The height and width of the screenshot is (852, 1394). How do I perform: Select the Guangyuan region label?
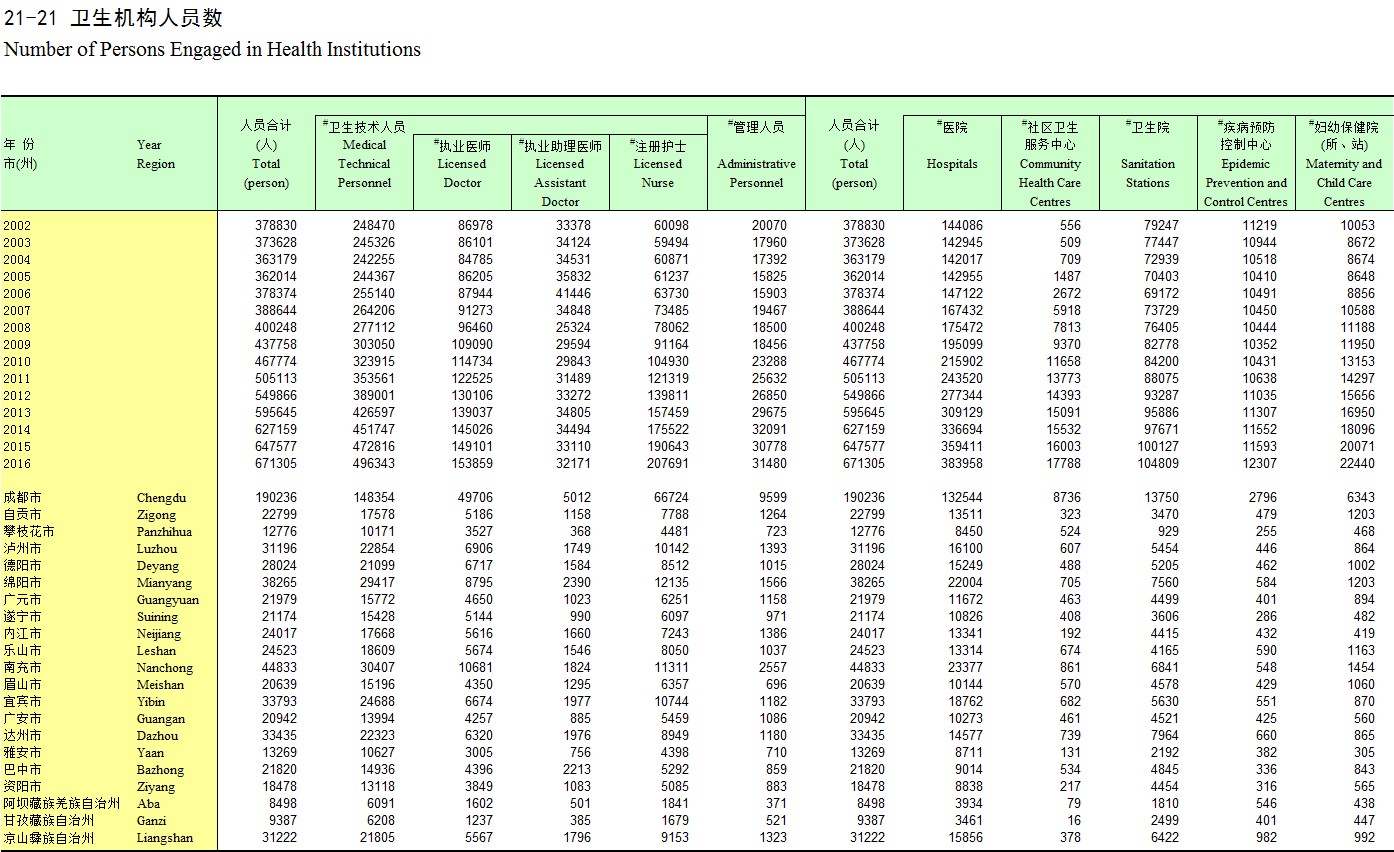(x=167, y=600)
